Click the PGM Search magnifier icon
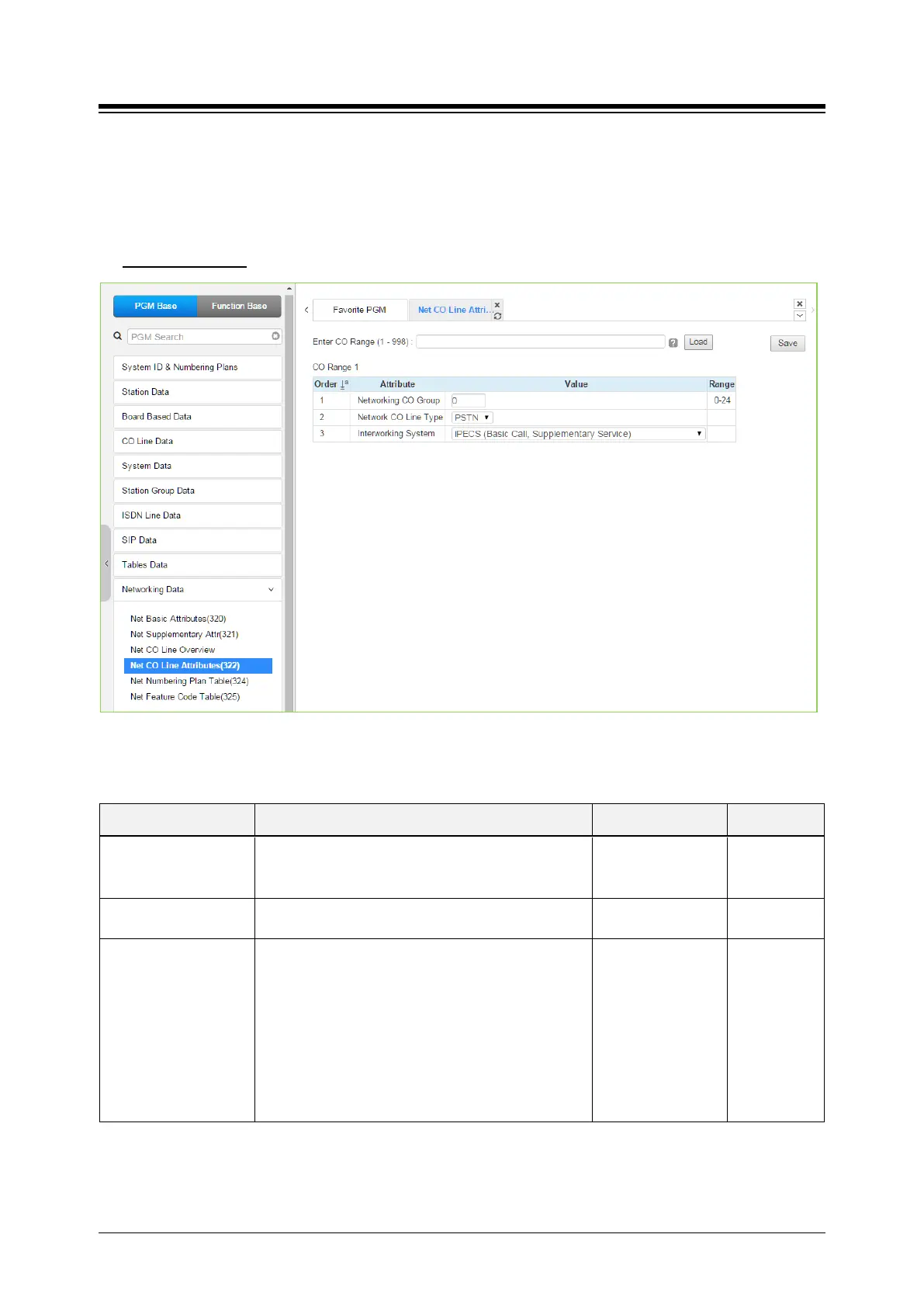 pyautogui.click(x=118, y=336)
